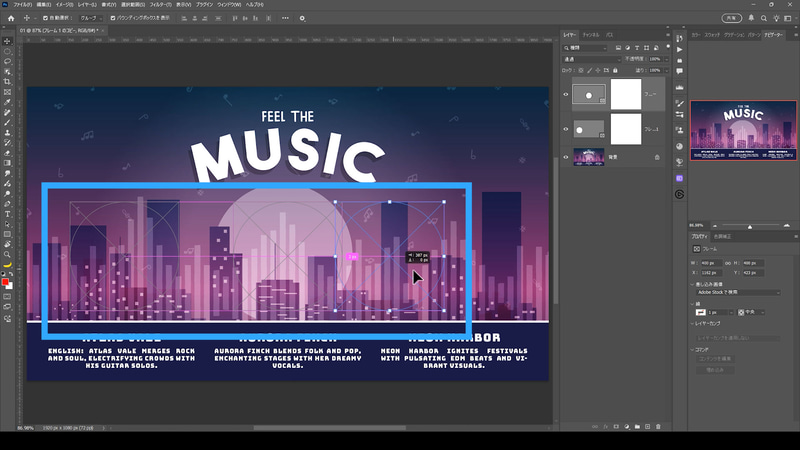
Task: Select the Zoom tool in the toolbox
Action: click(7, 255)
